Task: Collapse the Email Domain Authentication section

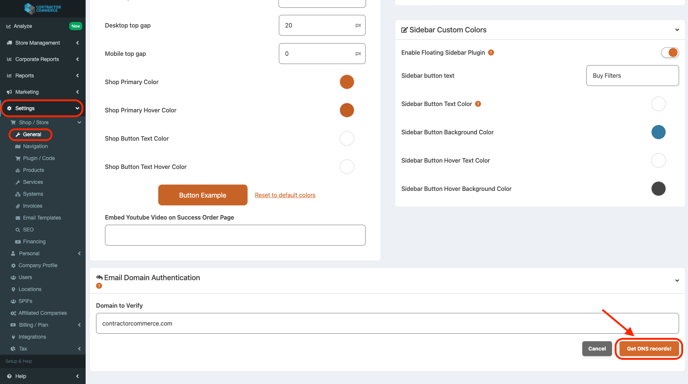Action: point(677,280)
